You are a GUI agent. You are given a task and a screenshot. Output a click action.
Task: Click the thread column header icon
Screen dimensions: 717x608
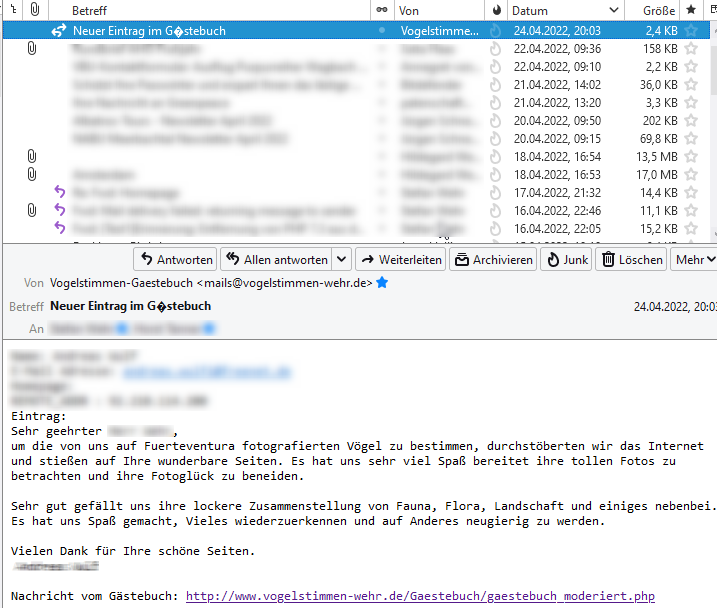click(x=14, y=9)
